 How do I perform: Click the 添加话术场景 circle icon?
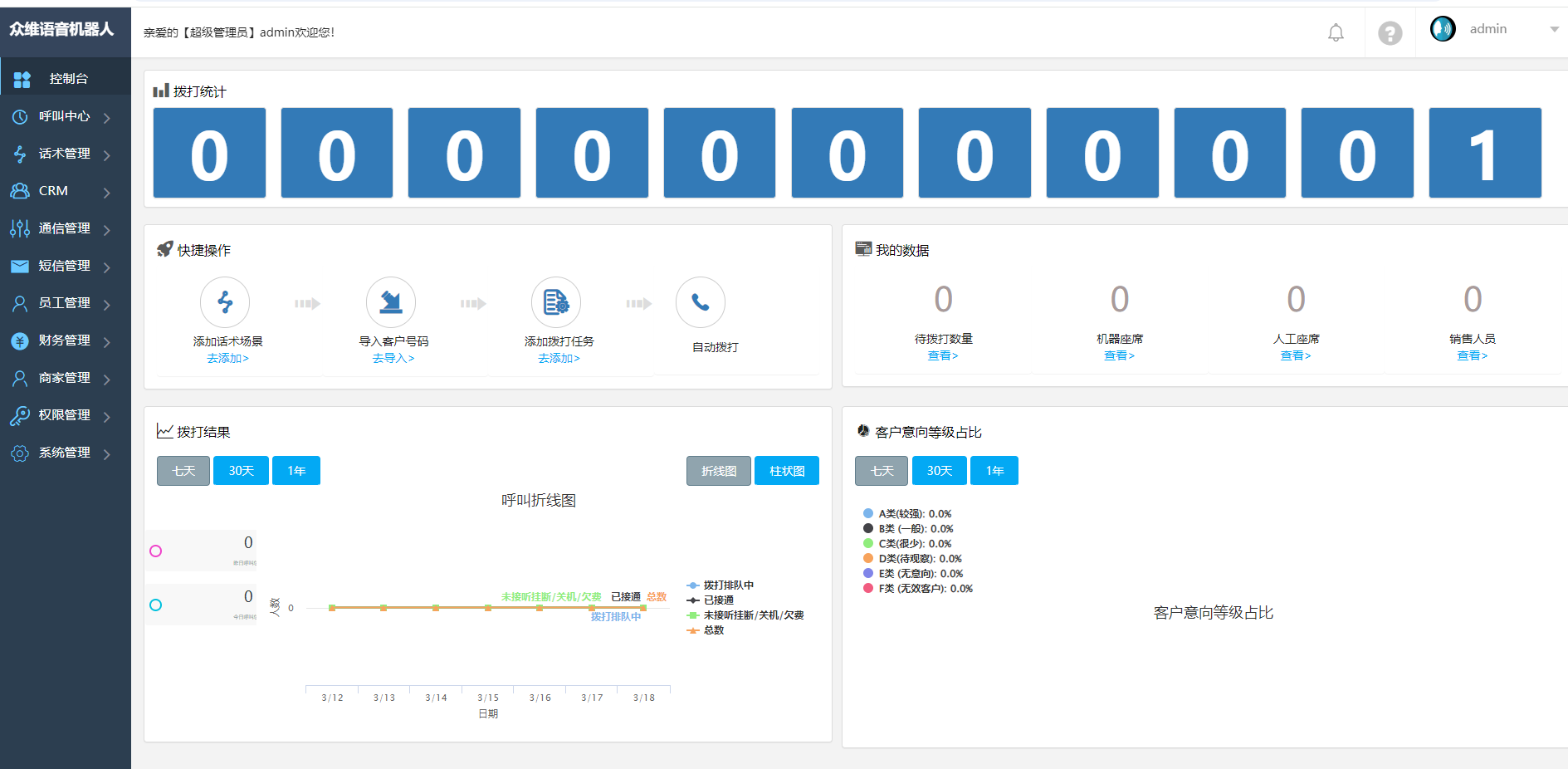coord(225,302)
